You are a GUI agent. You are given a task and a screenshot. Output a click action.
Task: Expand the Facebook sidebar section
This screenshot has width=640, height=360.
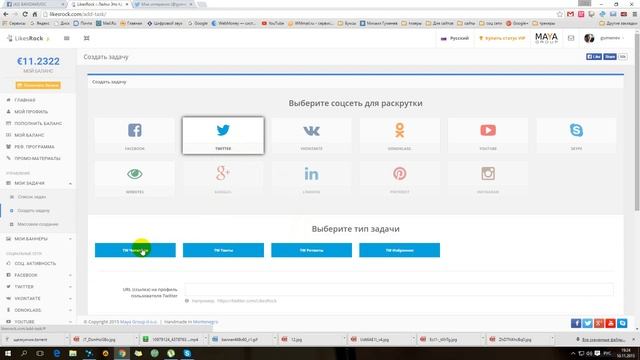[38, 275]
